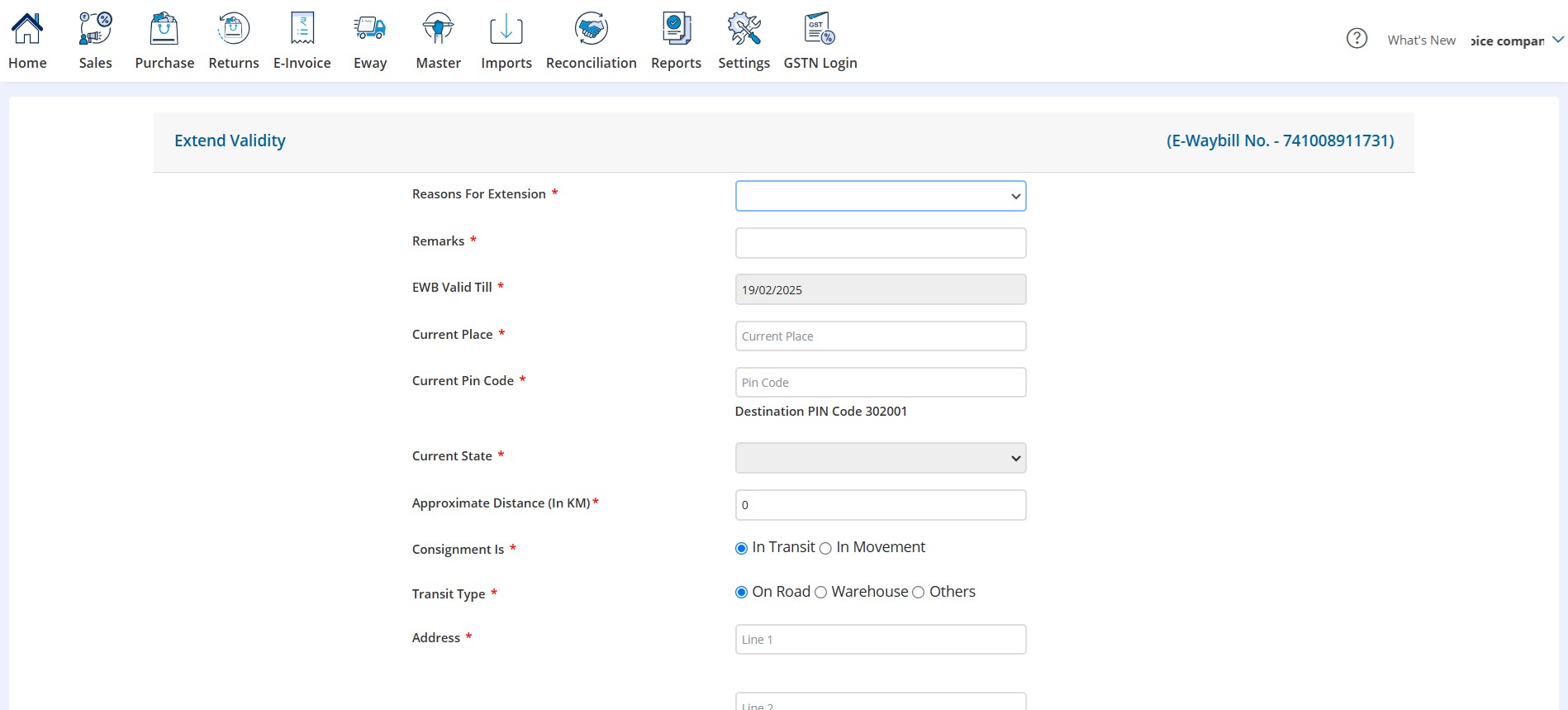
Task: Open the Reports document icon
Action: click(x=677, y=29)
